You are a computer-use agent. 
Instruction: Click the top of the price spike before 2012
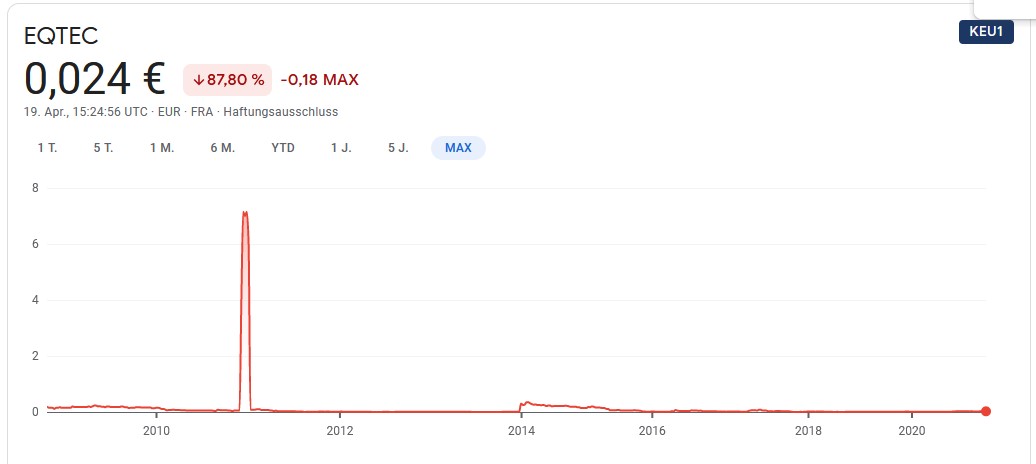click(x=245, y=213)
